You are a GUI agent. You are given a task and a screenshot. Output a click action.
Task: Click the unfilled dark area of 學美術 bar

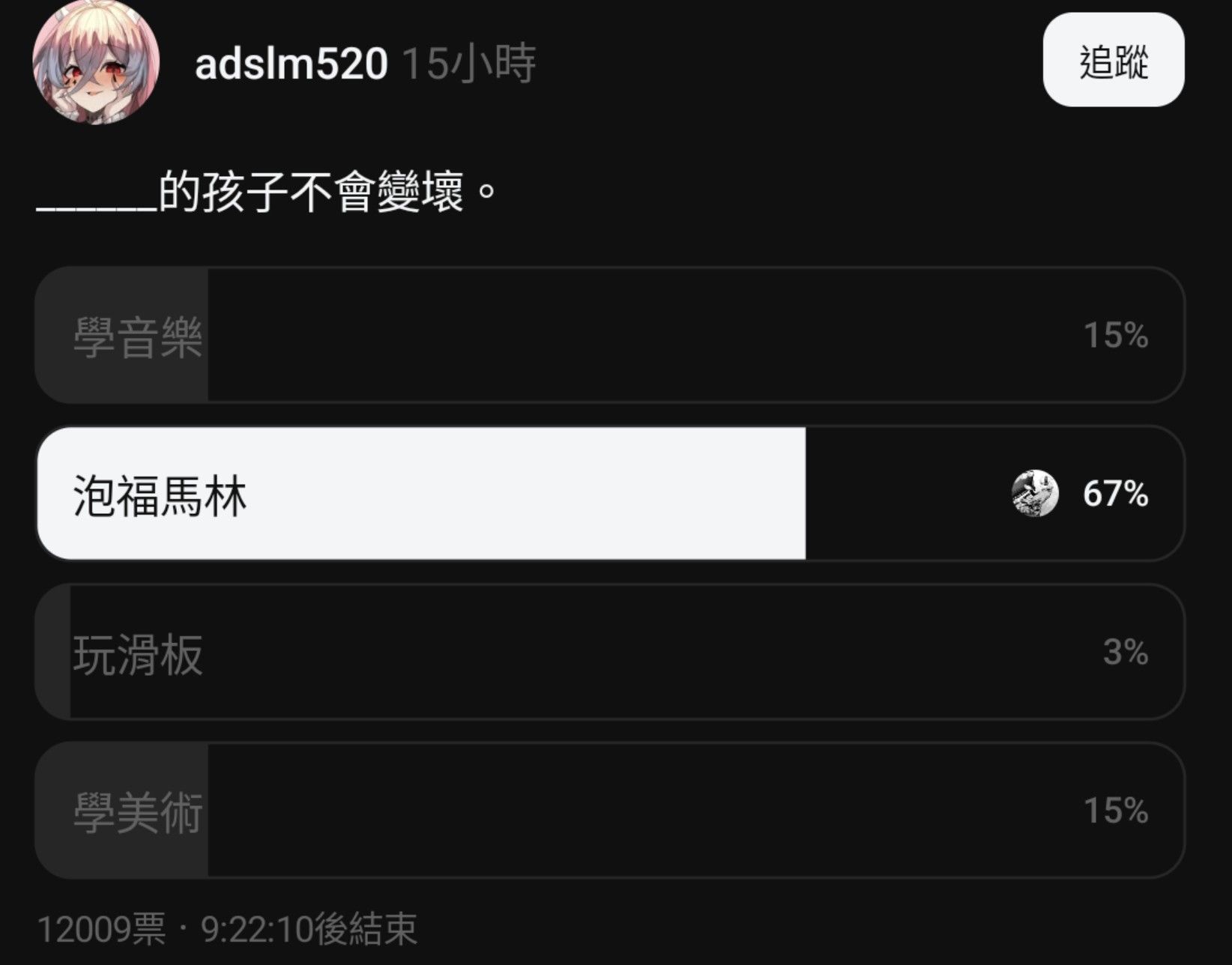(696, 811)
